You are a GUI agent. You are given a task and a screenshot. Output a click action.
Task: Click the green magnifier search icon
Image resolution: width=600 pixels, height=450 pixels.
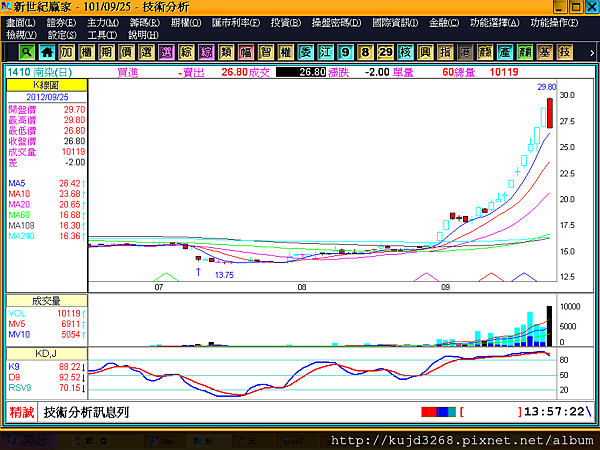tap(26, 52)
